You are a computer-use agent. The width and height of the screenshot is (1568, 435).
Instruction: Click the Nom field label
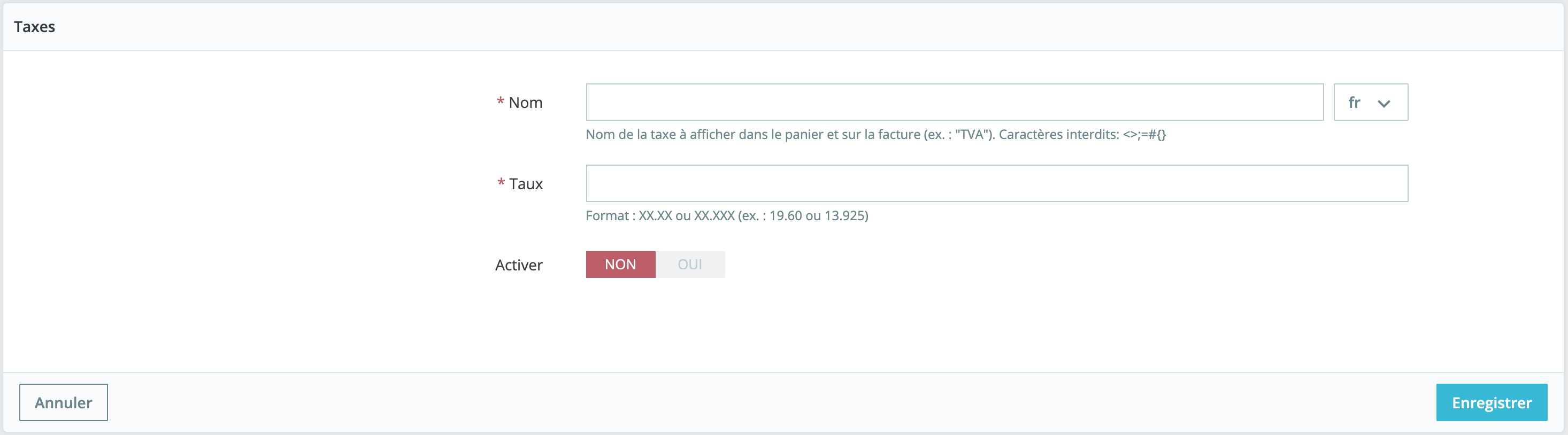pyautogui.click(x=525, y=103)
